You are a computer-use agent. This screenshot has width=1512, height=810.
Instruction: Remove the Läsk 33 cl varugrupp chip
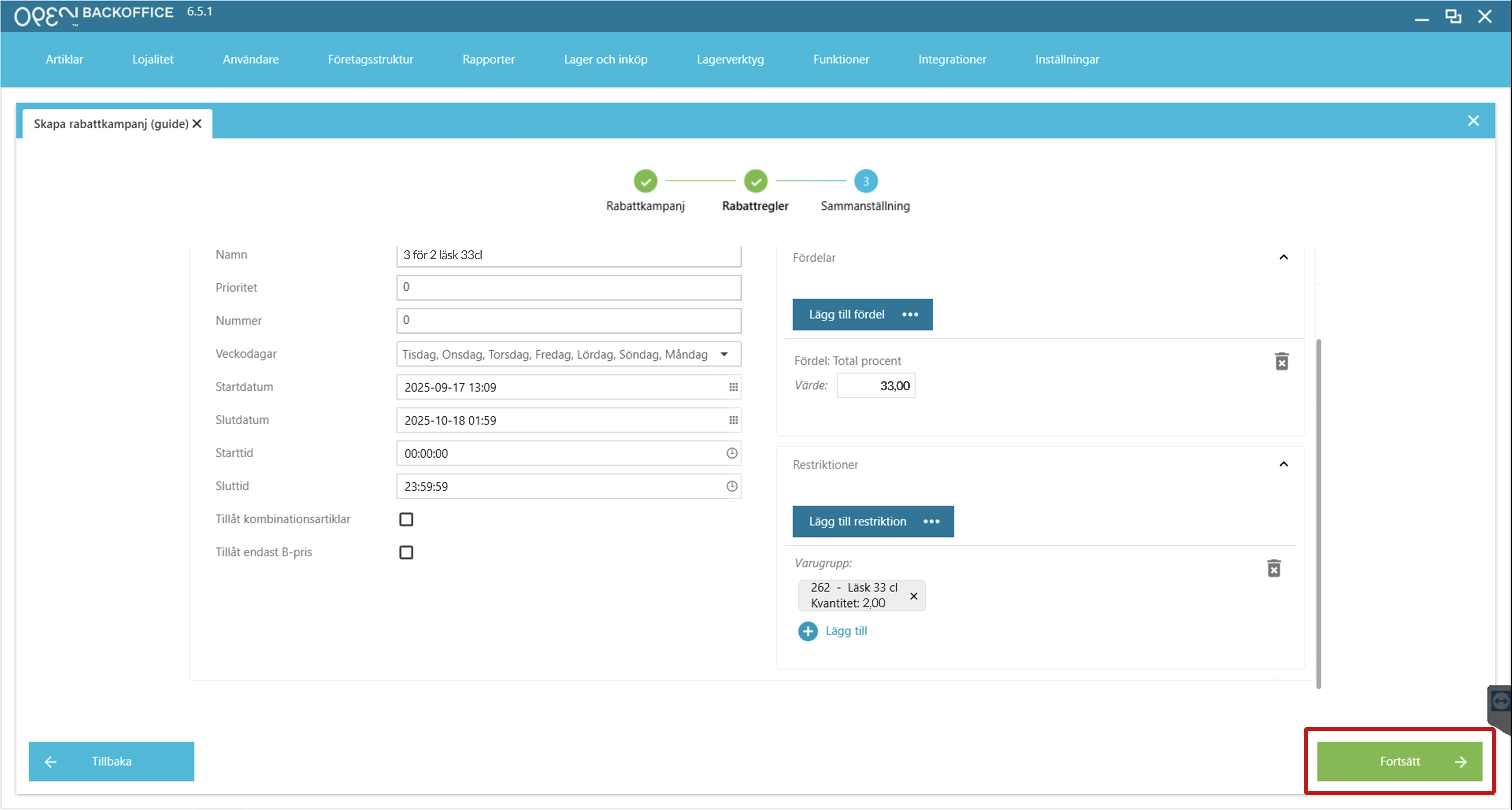click(x=913, y=596)
